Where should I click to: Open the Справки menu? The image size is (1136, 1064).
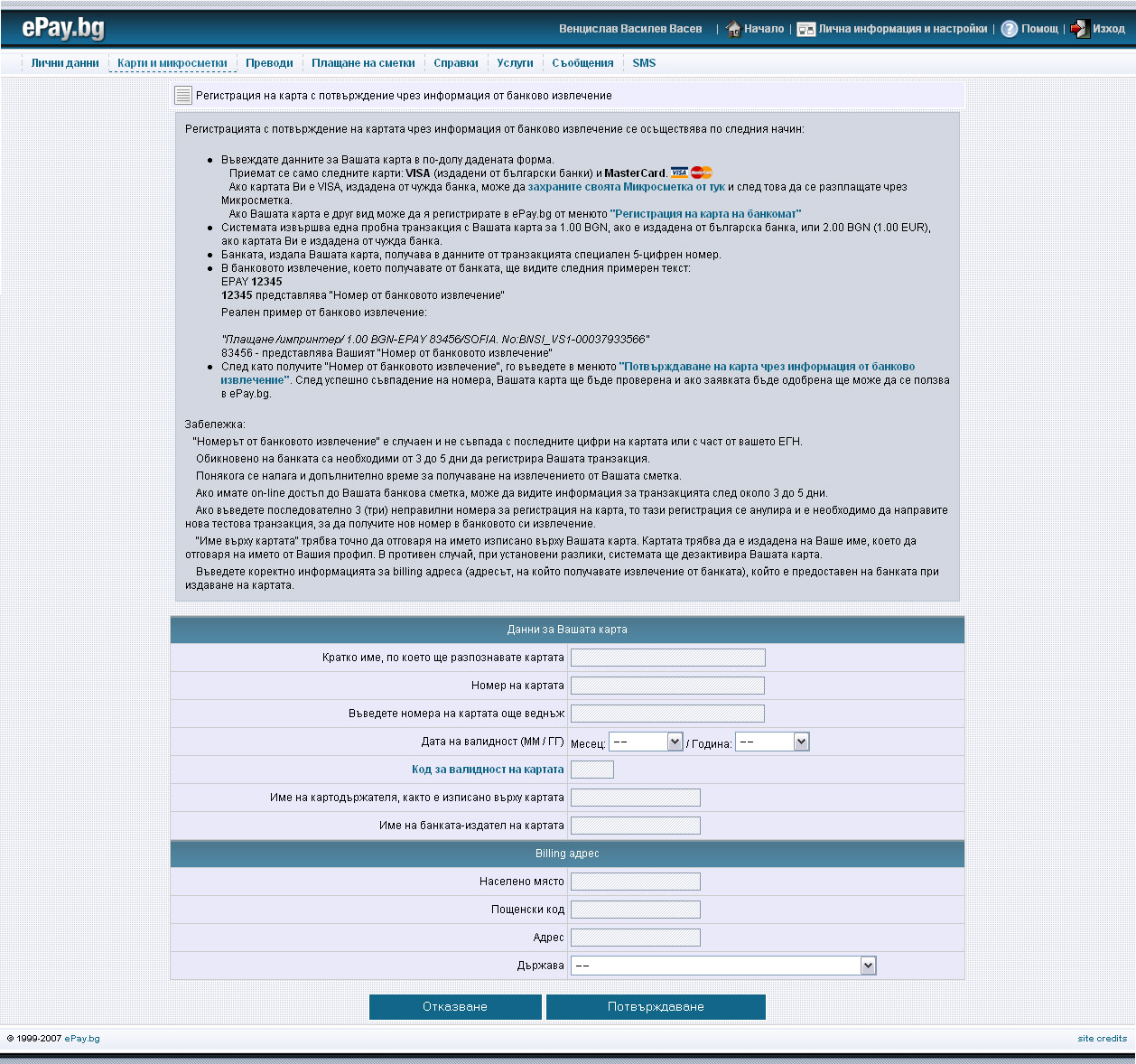(456, 63)
